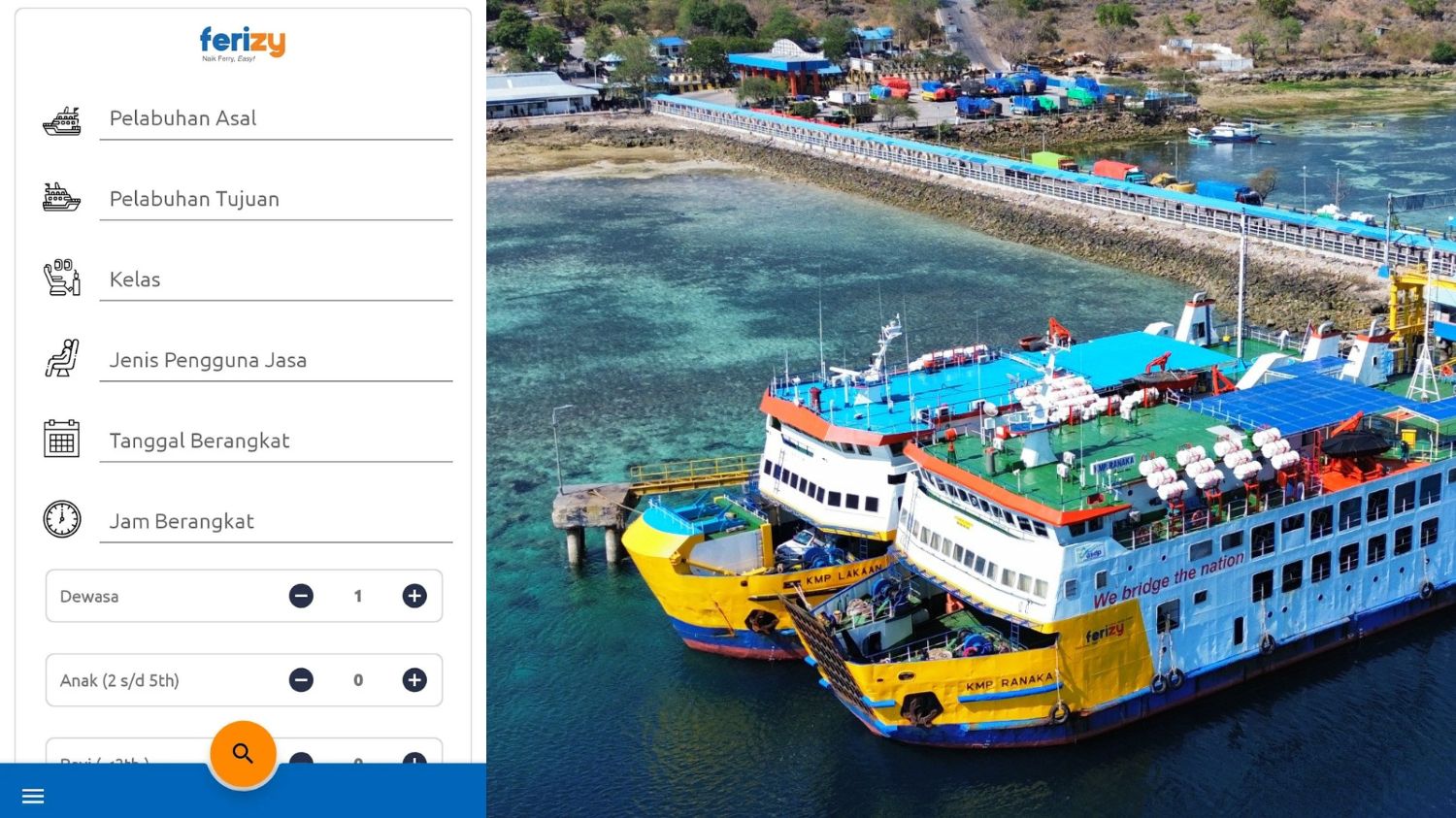The image size is (1456, 818).
Task: Decrease the Dewasa passenger count
Action: 301,596
